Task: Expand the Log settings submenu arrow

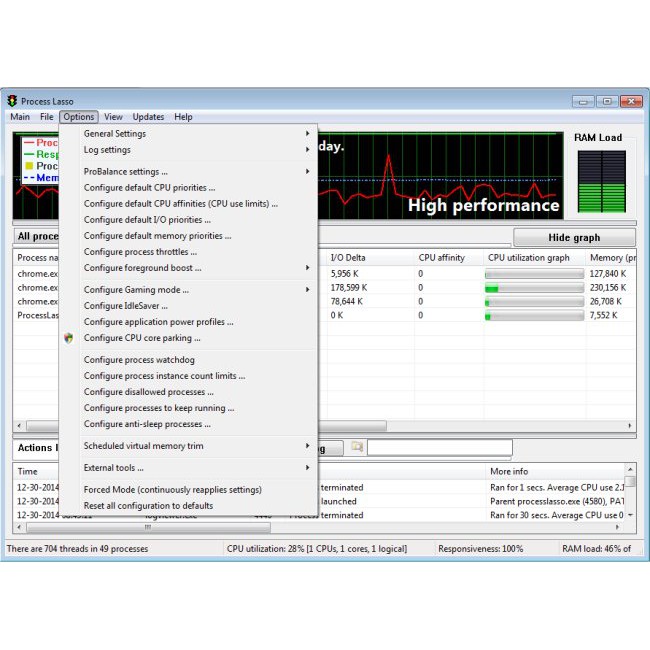Action: pyautogui.click(x=308, y=150)
